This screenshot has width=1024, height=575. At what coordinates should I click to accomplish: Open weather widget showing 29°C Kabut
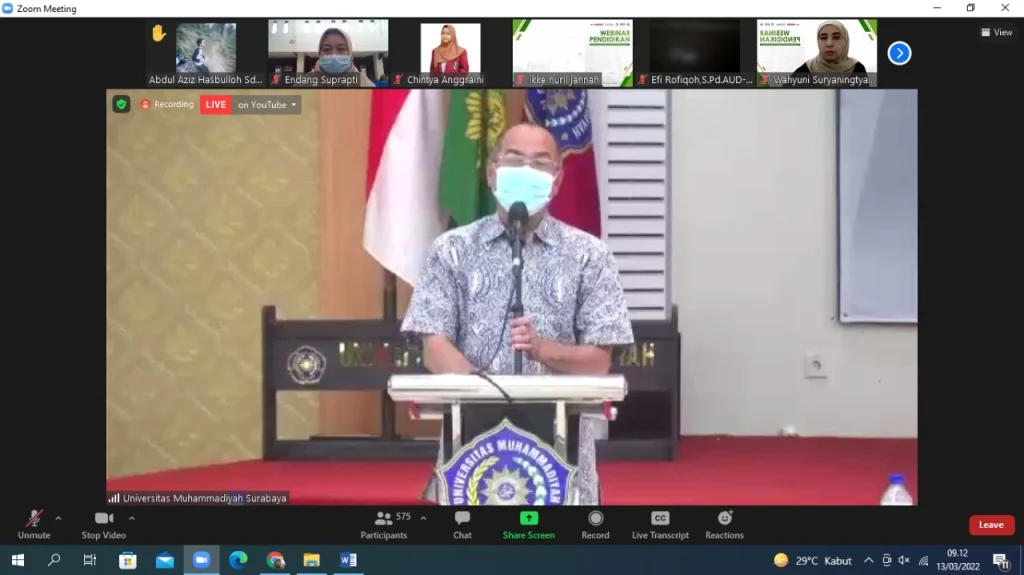812,561
